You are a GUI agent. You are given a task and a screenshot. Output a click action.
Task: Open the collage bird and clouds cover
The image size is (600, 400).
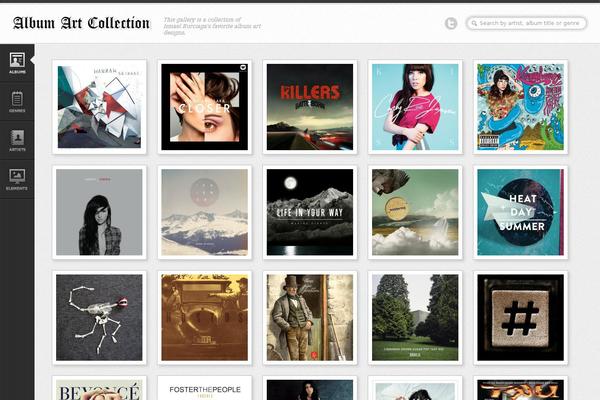pos(415,212)
